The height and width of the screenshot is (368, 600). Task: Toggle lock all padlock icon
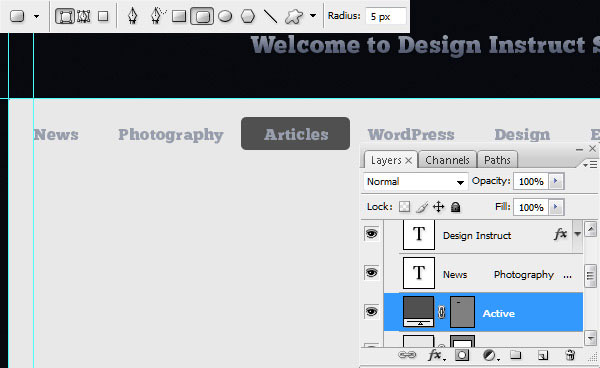[455, 207]
